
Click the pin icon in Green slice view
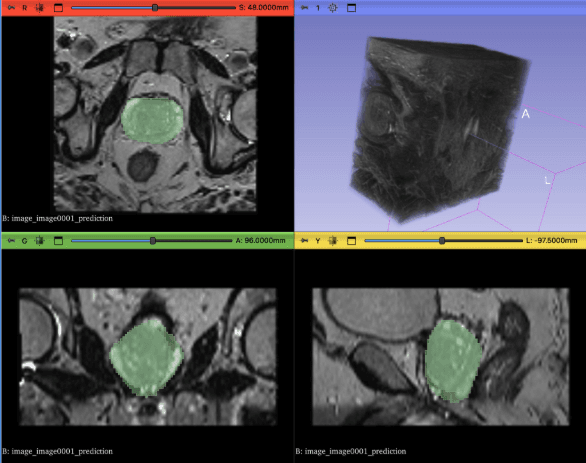coord(11,241)
